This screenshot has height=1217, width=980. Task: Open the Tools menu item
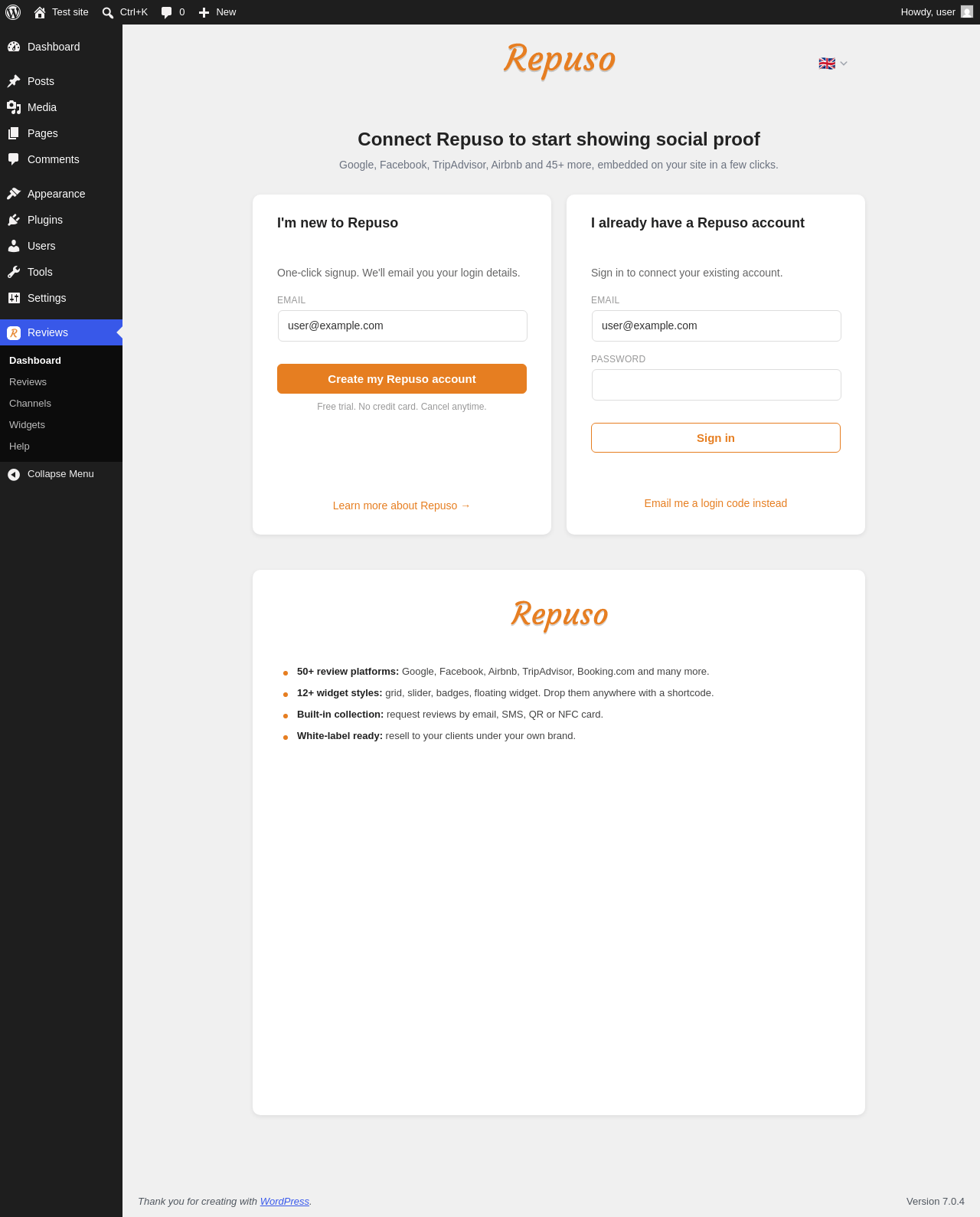[61, 272]
